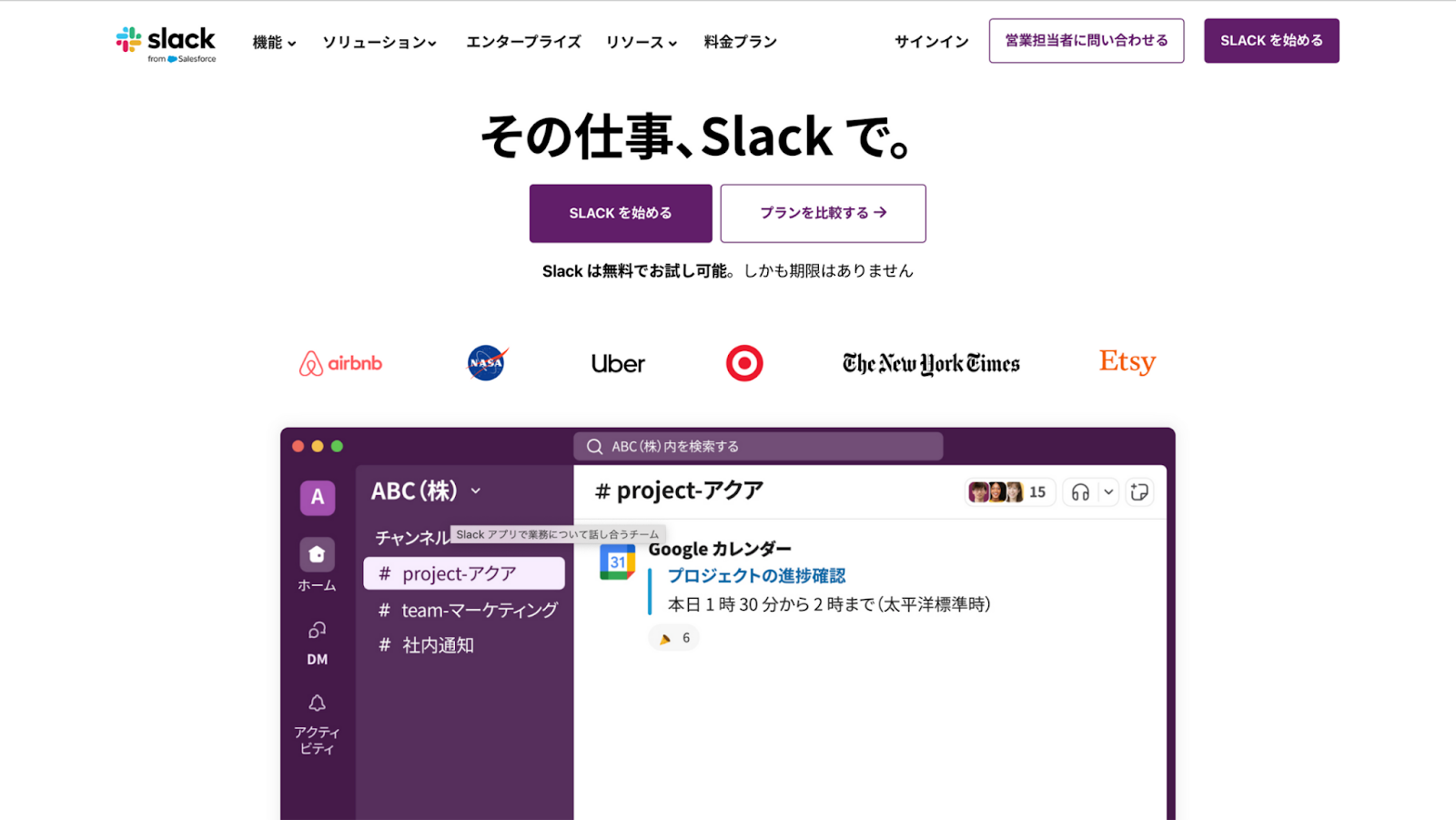Select the project-アクア channel
The height and width of the screenshot is (820, 1456).
(x=464, y=573)
